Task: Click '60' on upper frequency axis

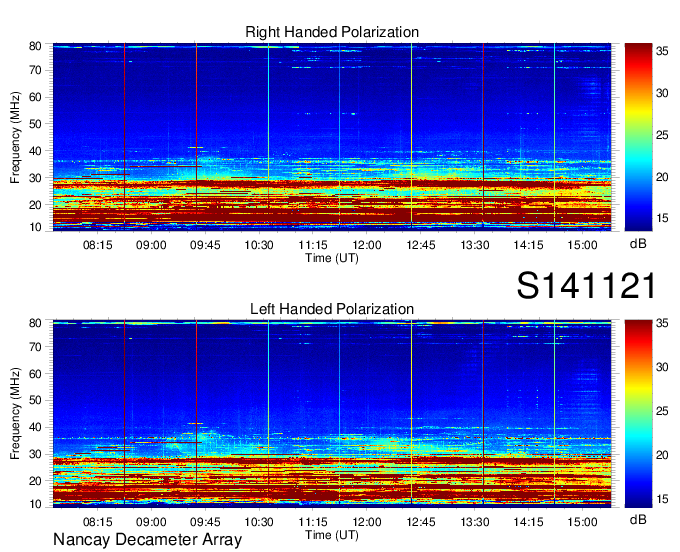Action: (x=35, y=97)
